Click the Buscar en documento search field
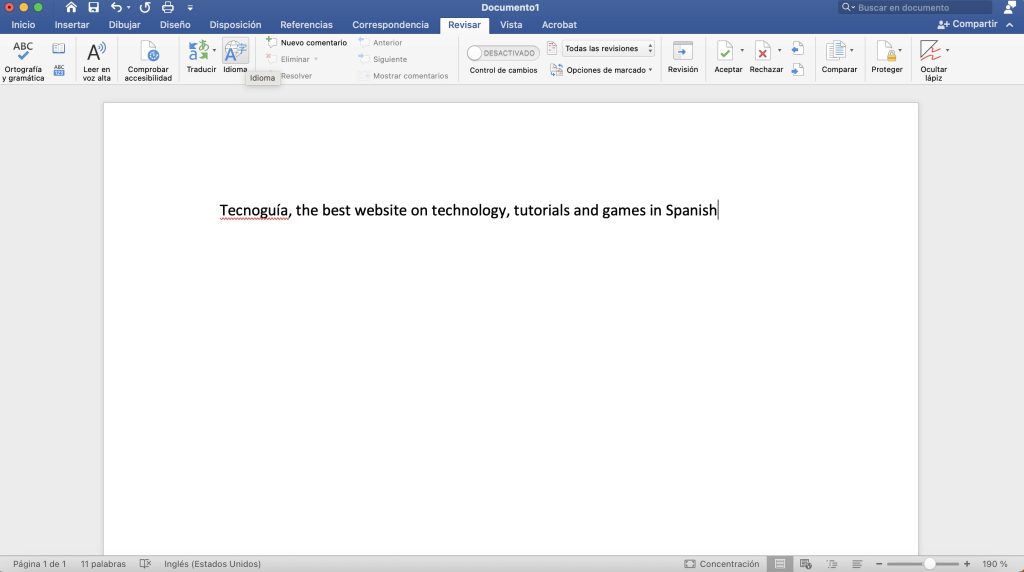This screenshot has width=1024, height=572. point(914,7)
